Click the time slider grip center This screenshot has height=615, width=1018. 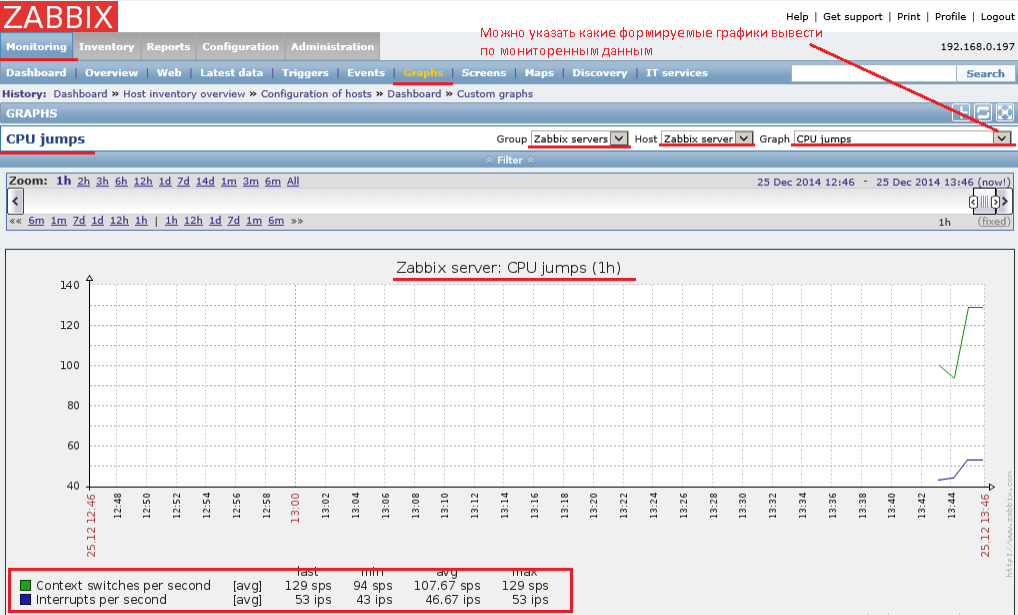984,202
